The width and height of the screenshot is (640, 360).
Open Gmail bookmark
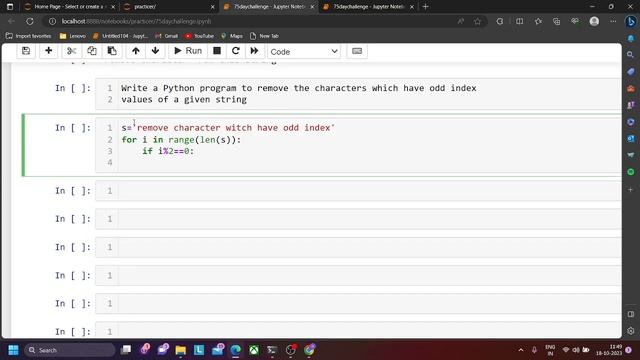(x=167, y=36)
